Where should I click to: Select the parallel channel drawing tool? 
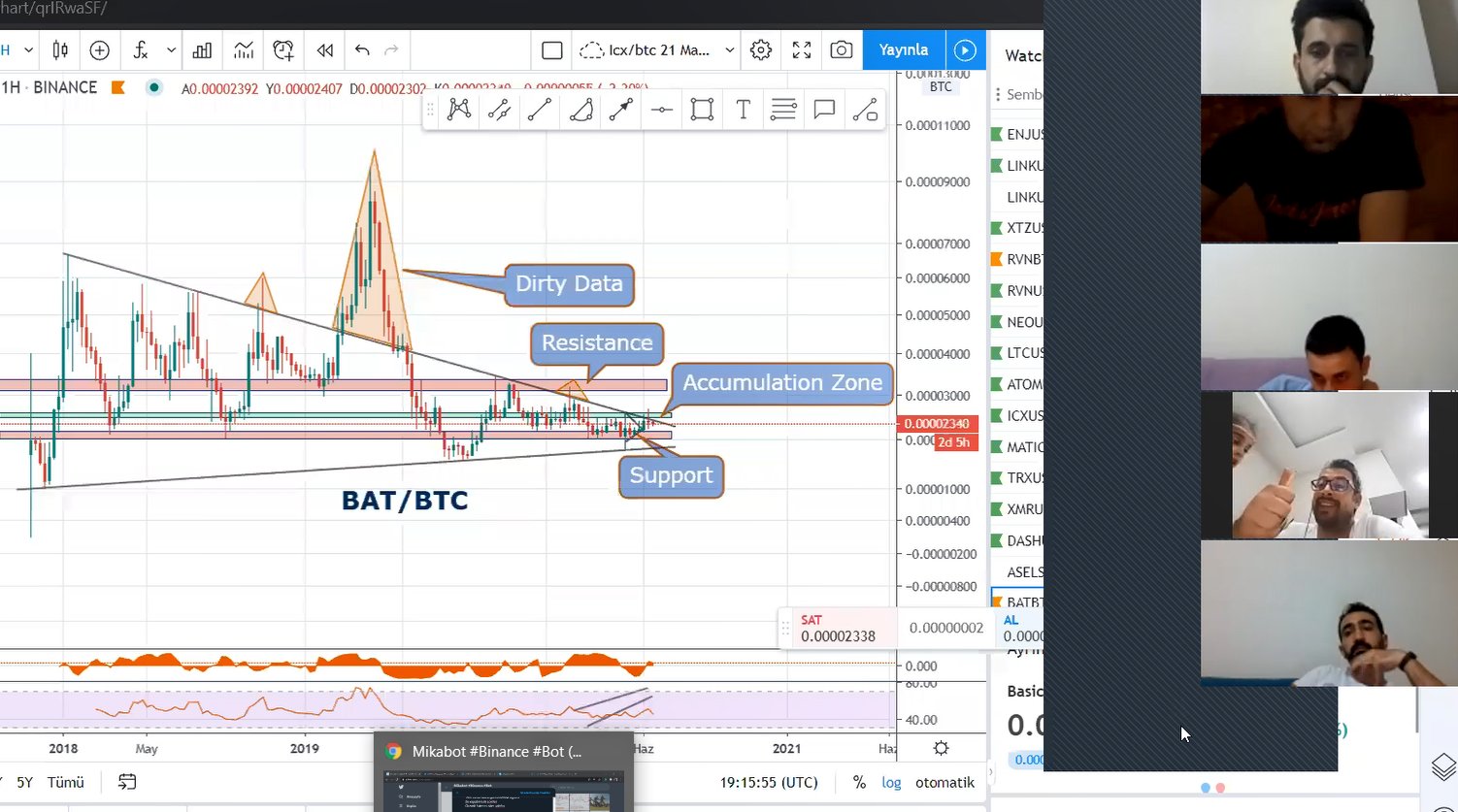pos(500,110)
